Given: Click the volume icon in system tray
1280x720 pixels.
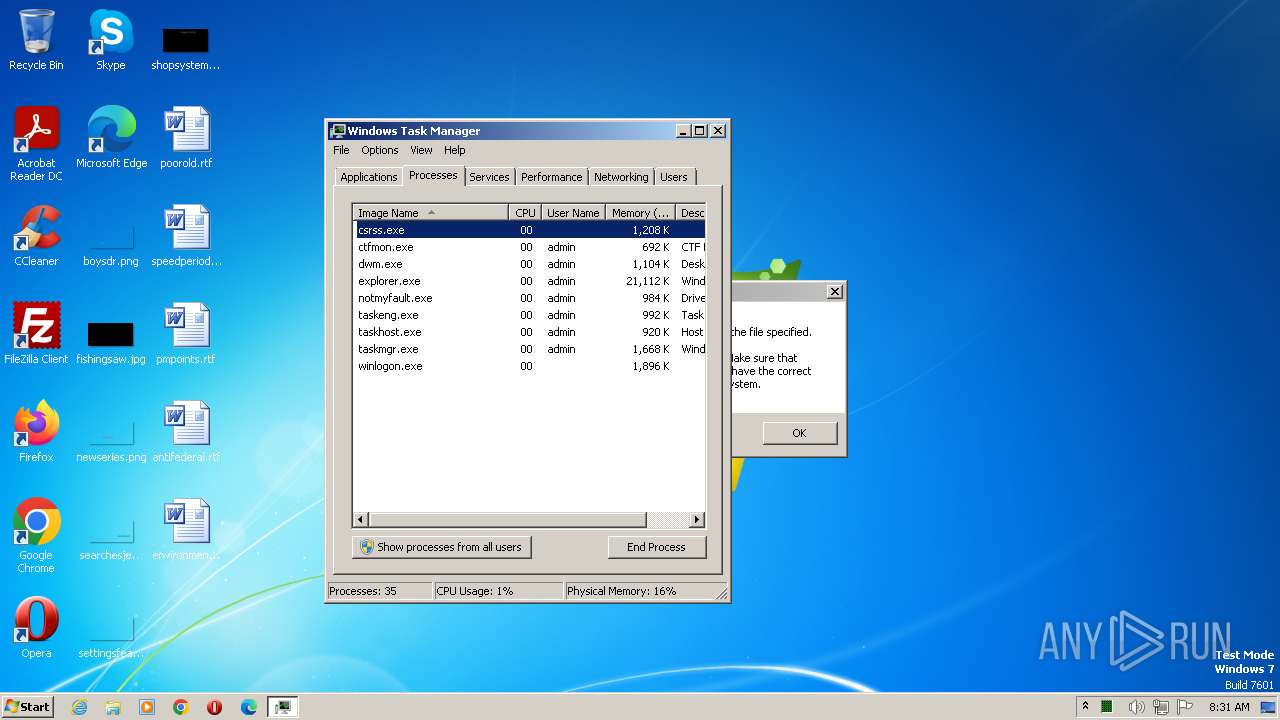Looking at the screenshot, I should pyautogui.click(x=1136, y=707).
